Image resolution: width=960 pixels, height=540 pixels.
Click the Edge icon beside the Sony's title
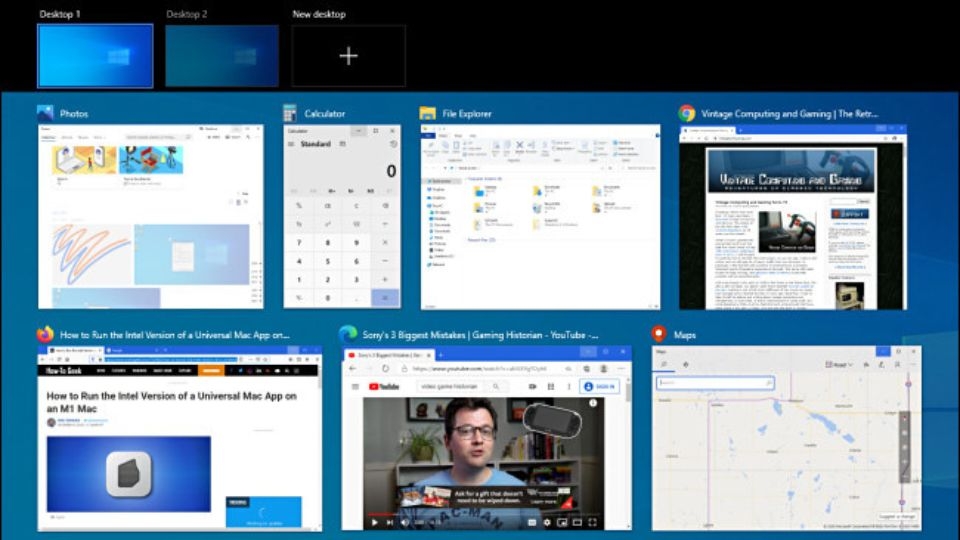tap(348, 334)
